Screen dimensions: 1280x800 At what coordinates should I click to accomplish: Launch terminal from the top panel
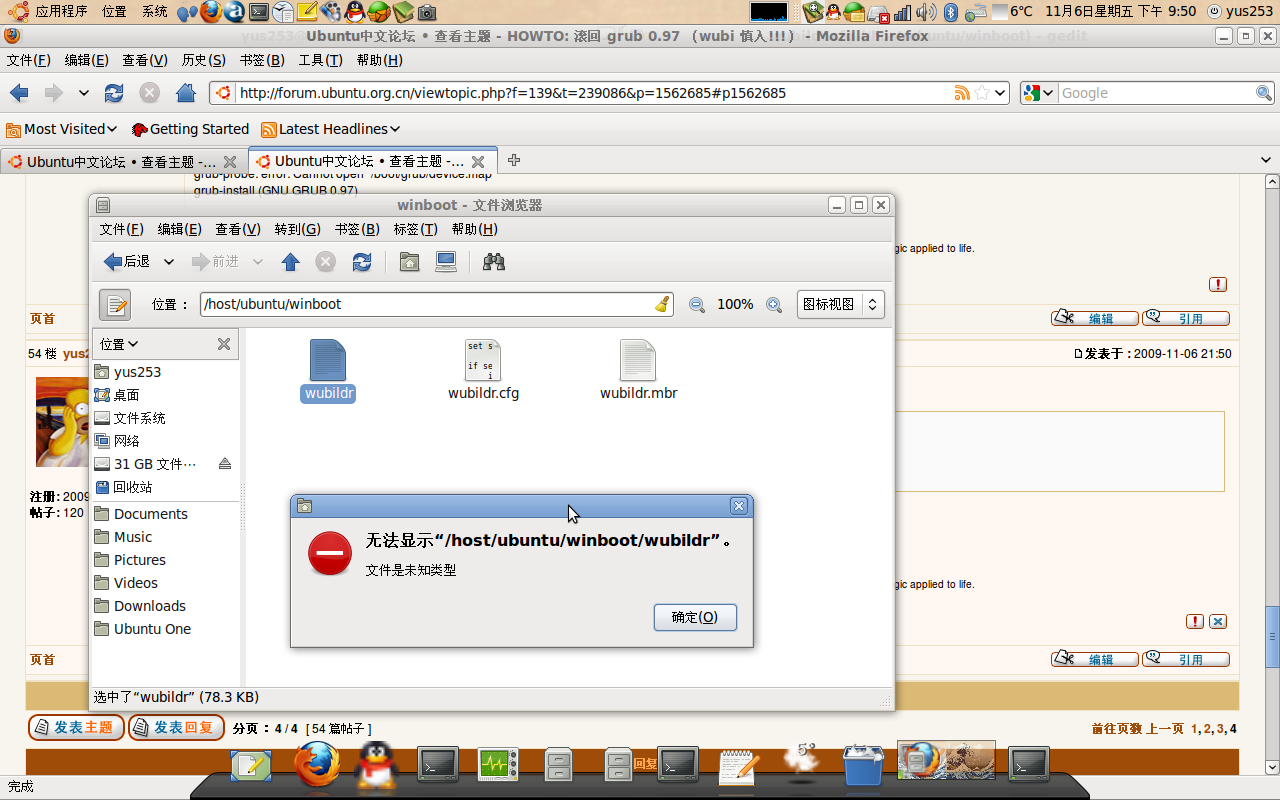click(258, 12)
